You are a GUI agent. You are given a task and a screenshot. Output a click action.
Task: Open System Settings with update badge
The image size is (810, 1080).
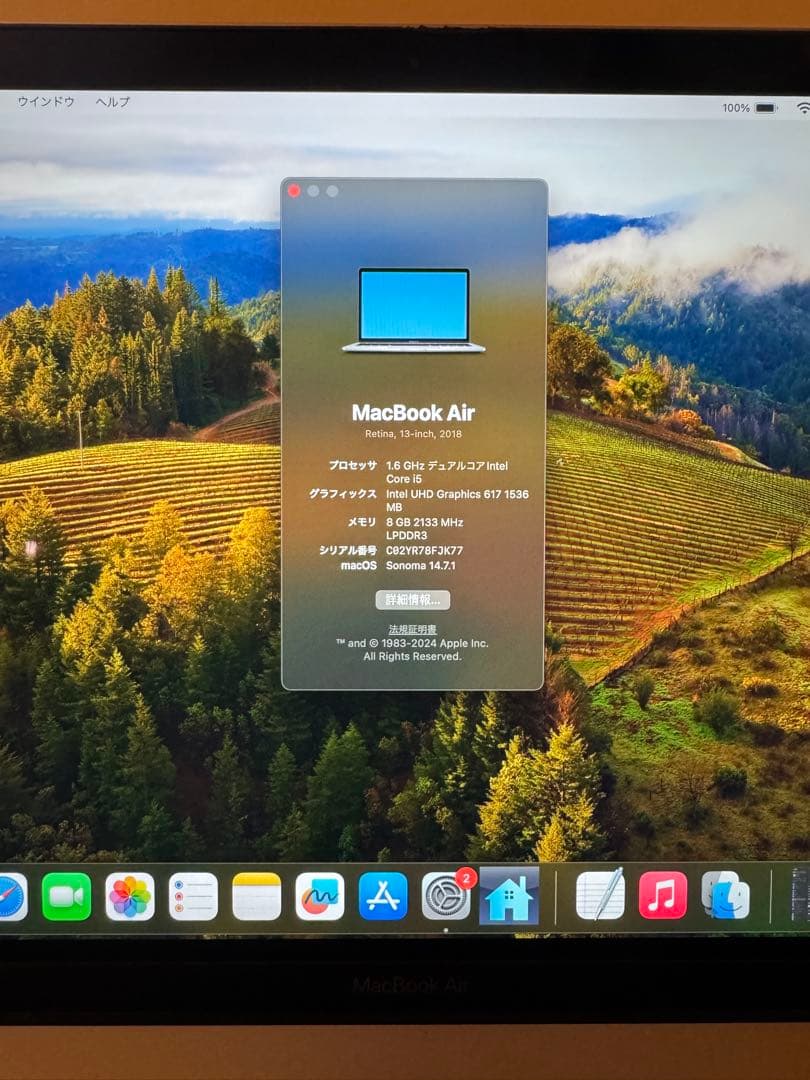[x=446, y=896]
